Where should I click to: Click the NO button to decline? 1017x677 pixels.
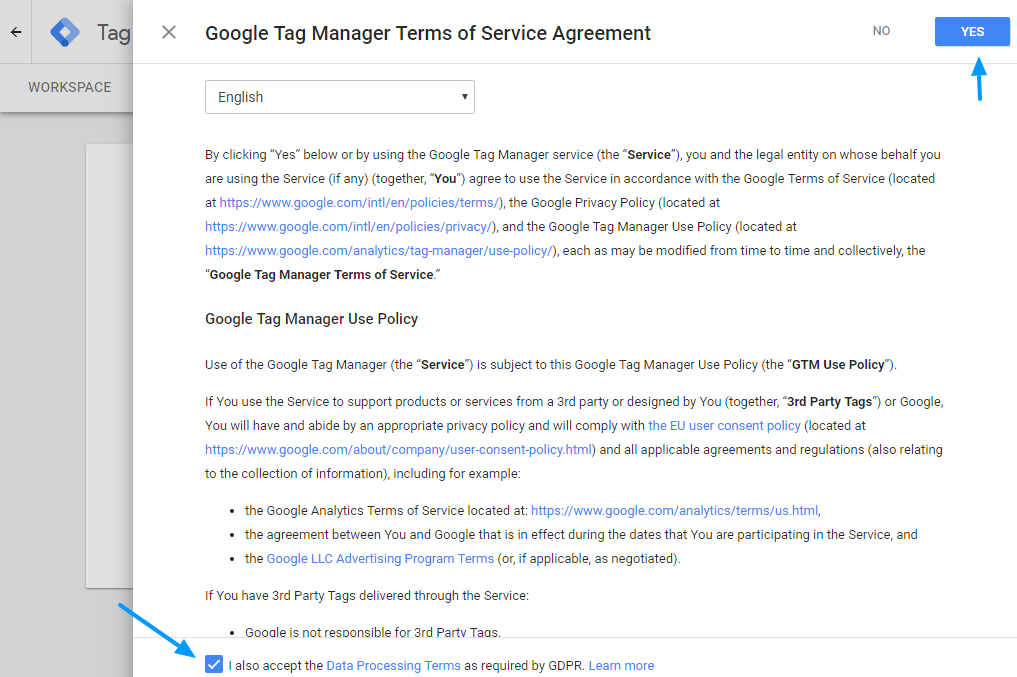881,31
